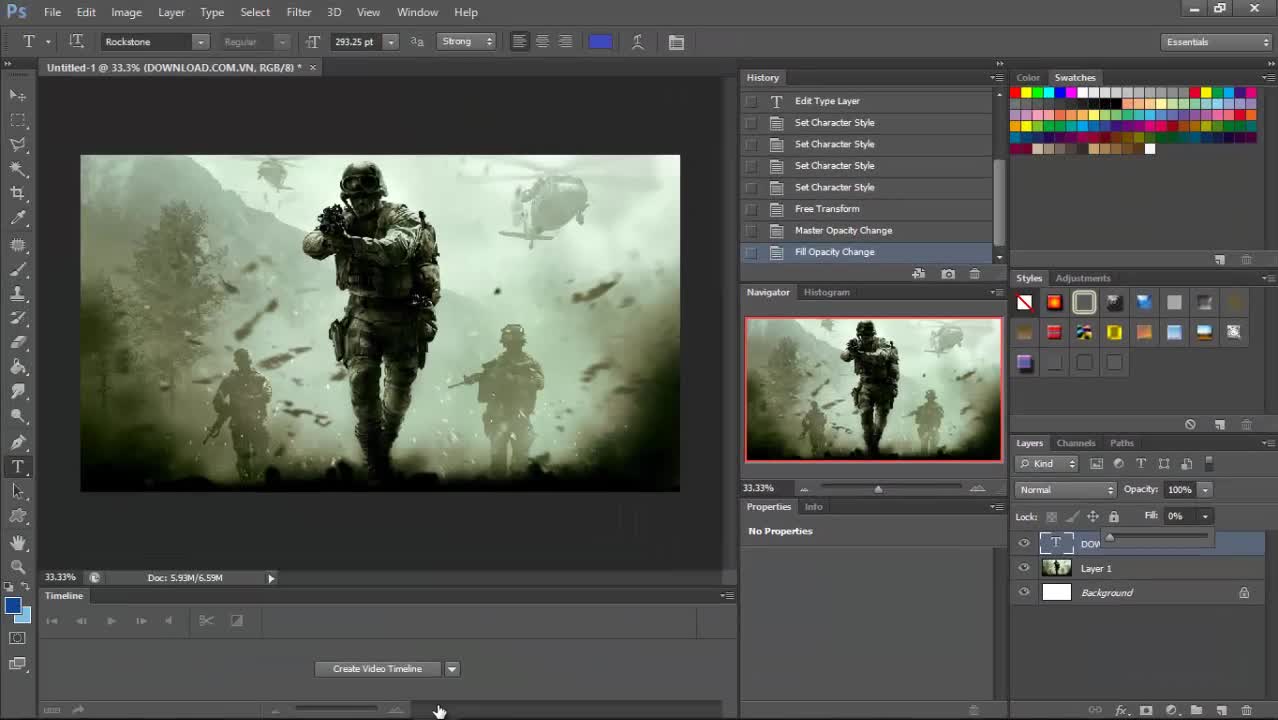Select the Hand tool
The width and height of the screenshot is (1278, 720).
coord(18,543)
